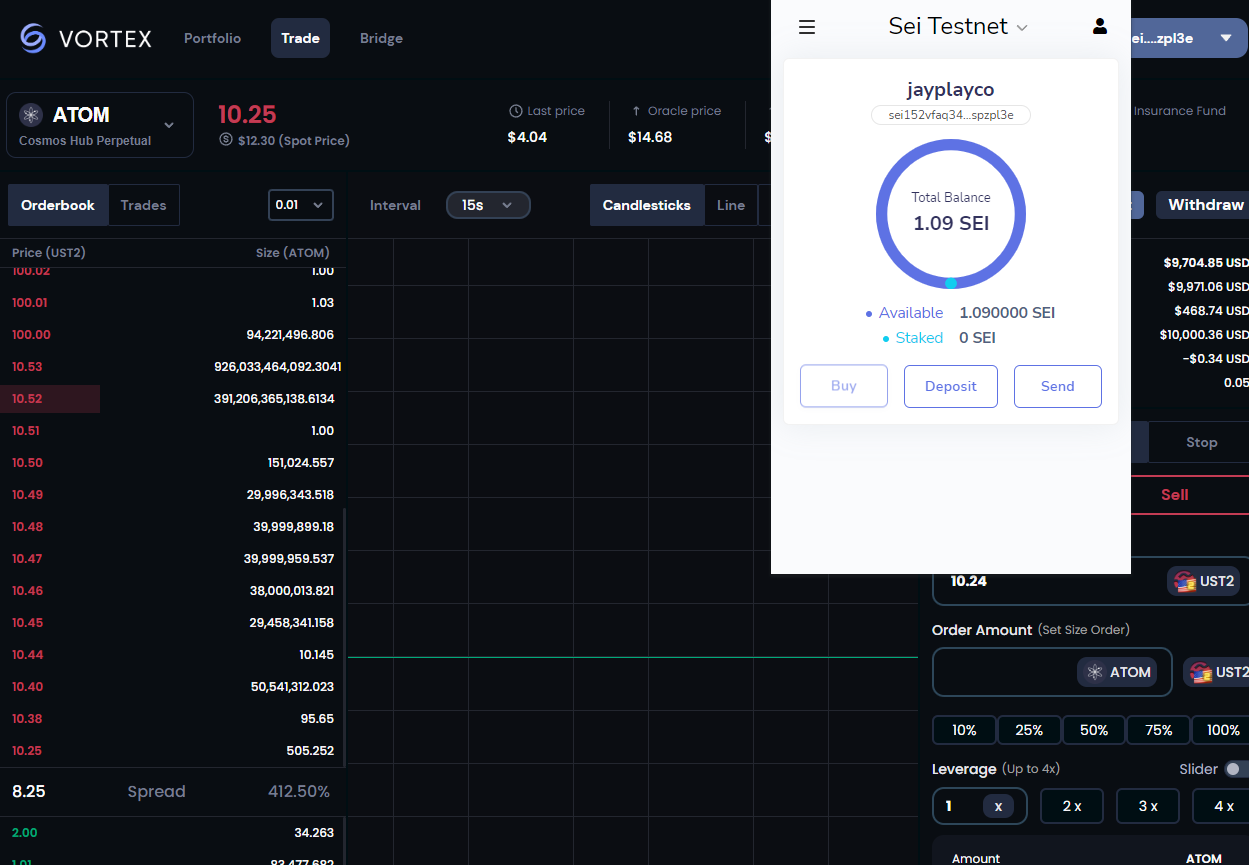The width and height of the screenshot is (1249, 865).
Task: Click the ATOM token icon in market selector
Action: [x=31, y=115]
